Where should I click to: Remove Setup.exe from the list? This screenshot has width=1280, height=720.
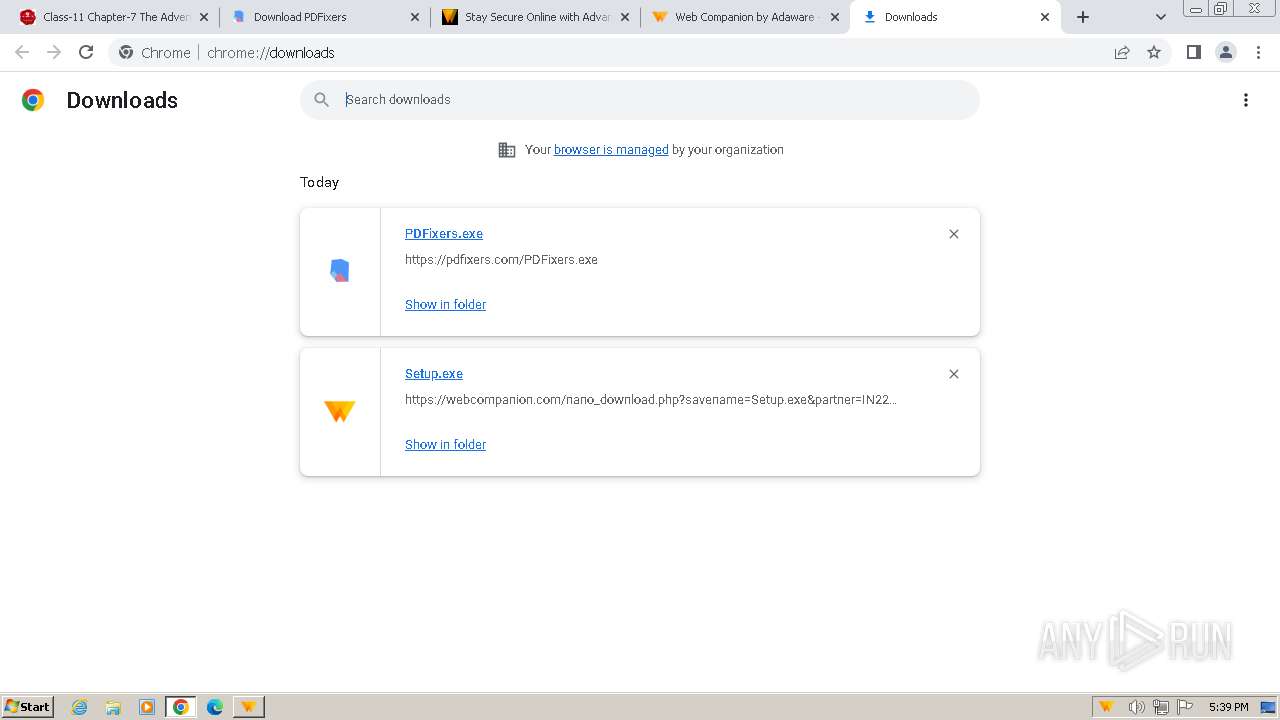pyautogui.click(x=954, y=374)
